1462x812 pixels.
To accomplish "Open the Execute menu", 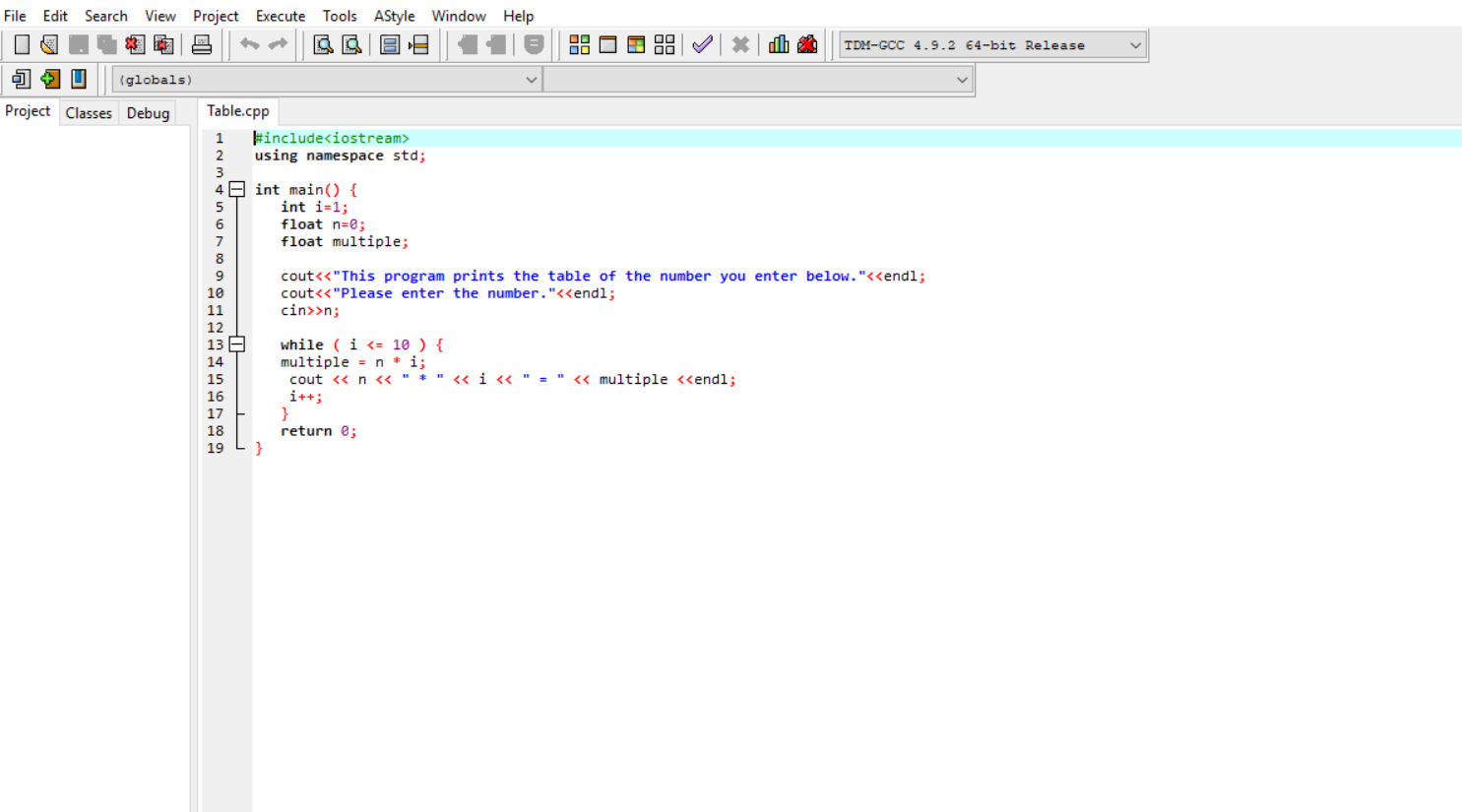I will (x=280, y=16).
